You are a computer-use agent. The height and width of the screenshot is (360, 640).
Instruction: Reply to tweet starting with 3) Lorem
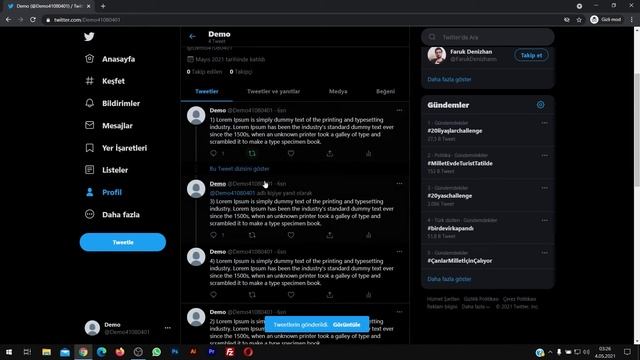(x=213, y=235)
